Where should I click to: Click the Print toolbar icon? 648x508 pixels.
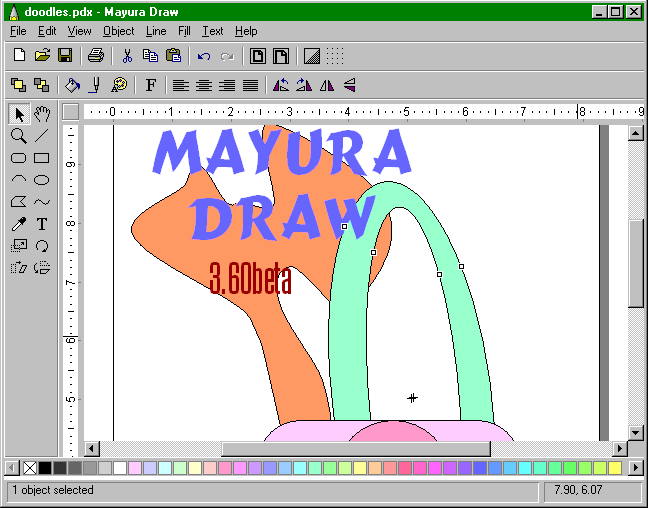[x=95, y=55]
